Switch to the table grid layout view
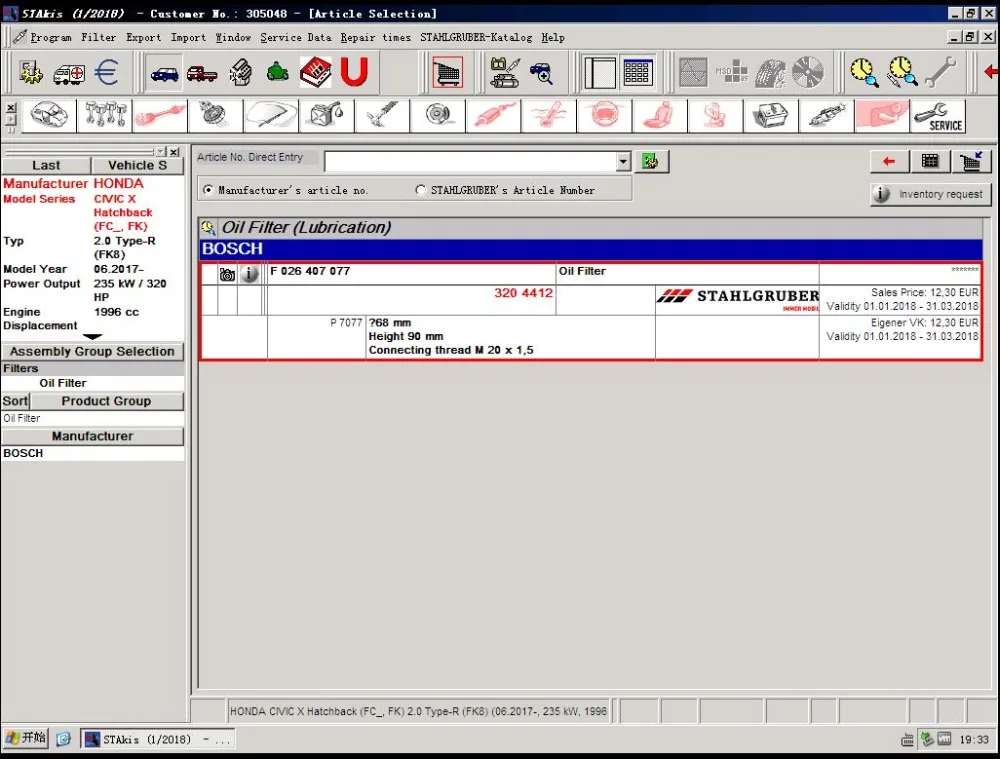Viewport: 1000px width, 759px height. [x=636, y=73]
